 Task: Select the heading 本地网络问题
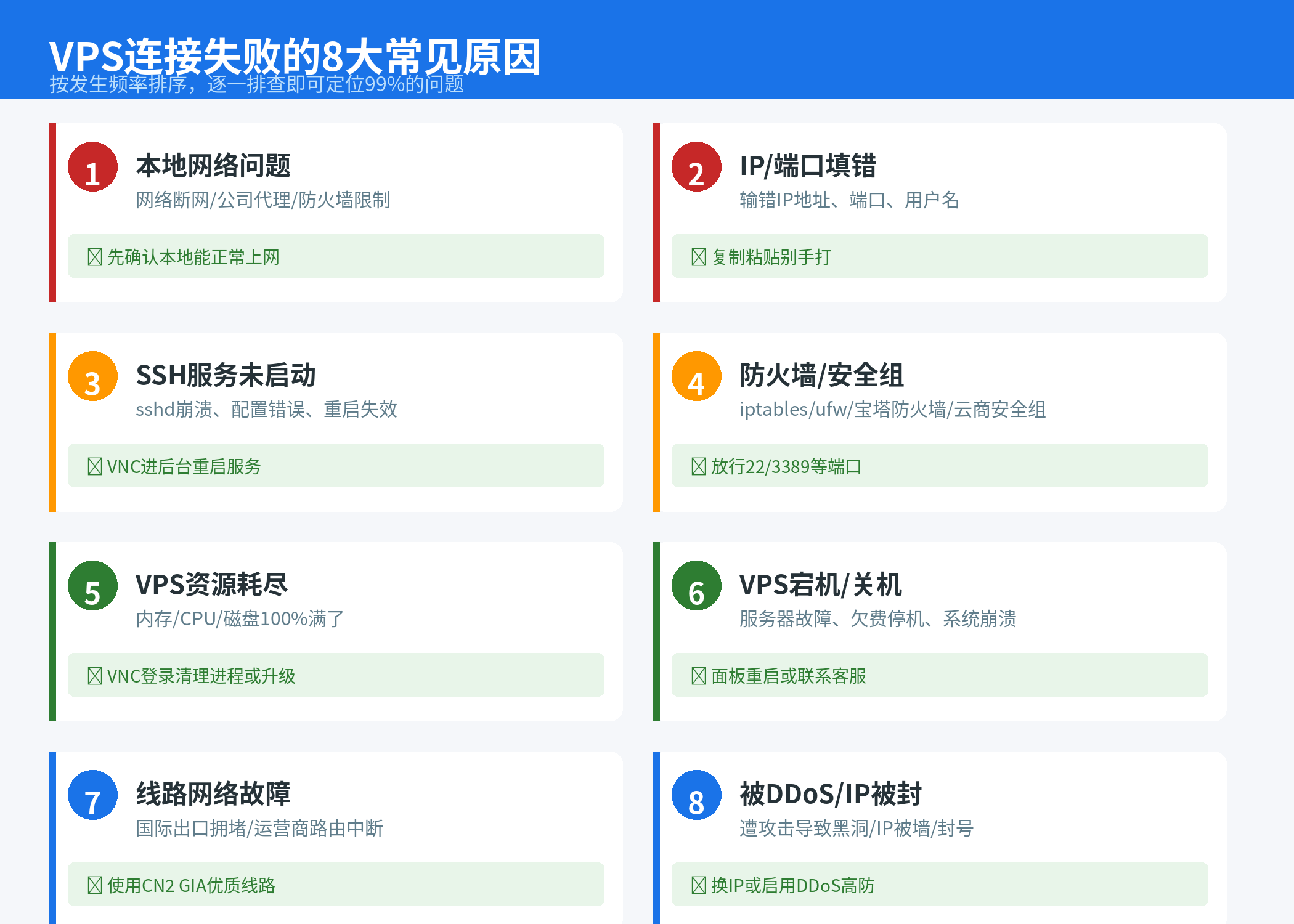coord(213,166)
